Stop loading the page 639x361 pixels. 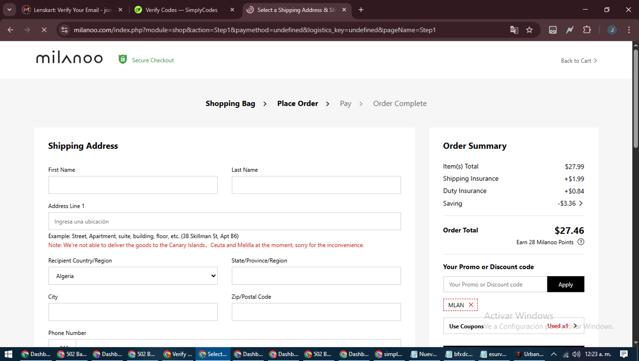[x=44, y=30]
